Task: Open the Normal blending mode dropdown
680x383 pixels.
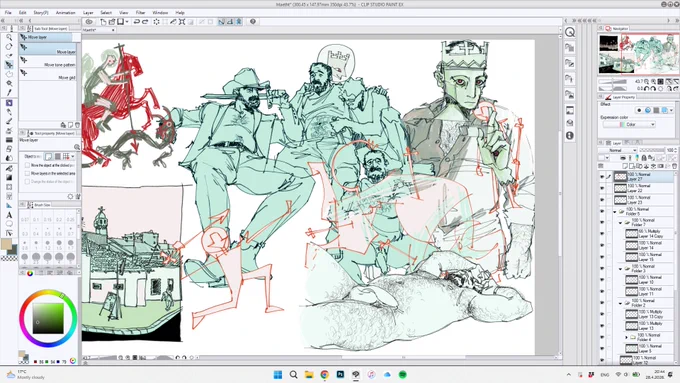Action: click(618, 150)
